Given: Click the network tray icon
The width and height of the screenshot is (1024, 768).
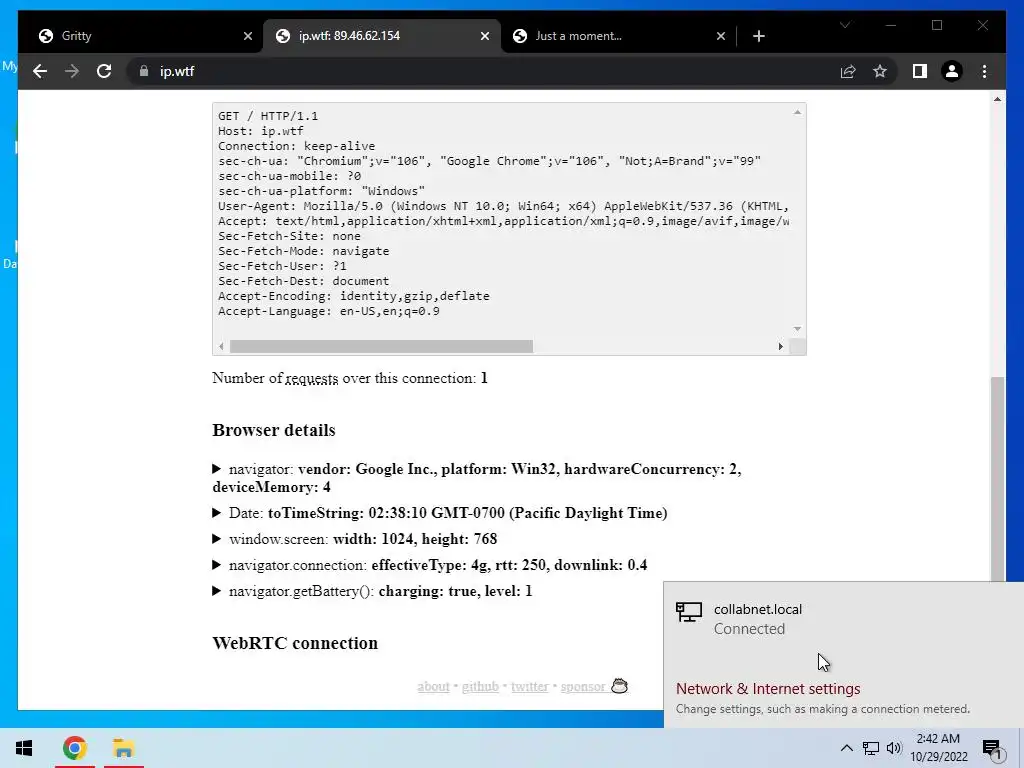Looking at the screenshot, I should [x=871, y=748].
